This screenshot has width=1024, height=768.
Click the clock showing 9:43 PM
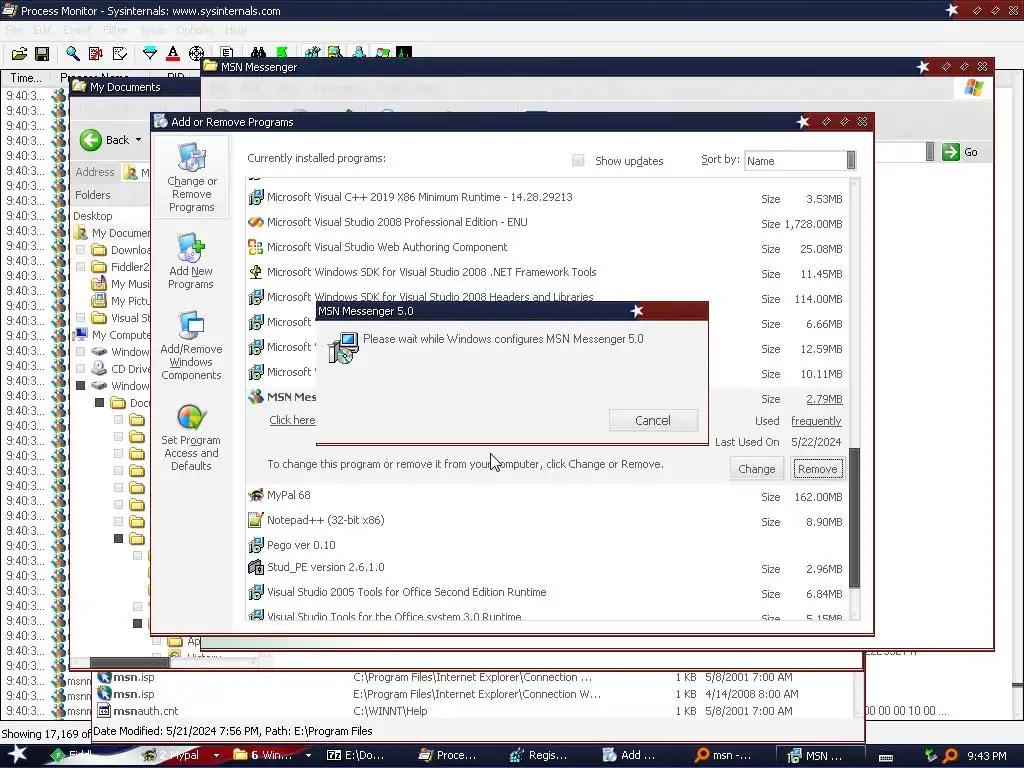(x=986, y=756)
